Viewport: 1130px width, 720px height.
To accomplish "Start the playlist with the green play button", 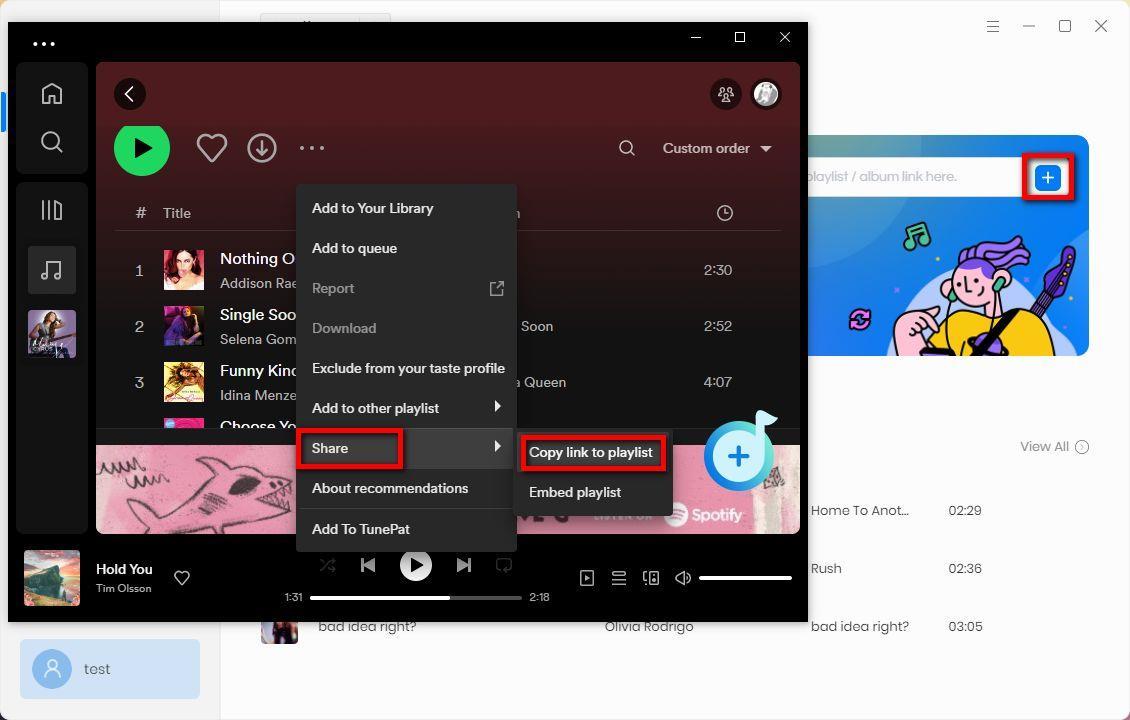I will pyautogui.click(x=142, y=148).
